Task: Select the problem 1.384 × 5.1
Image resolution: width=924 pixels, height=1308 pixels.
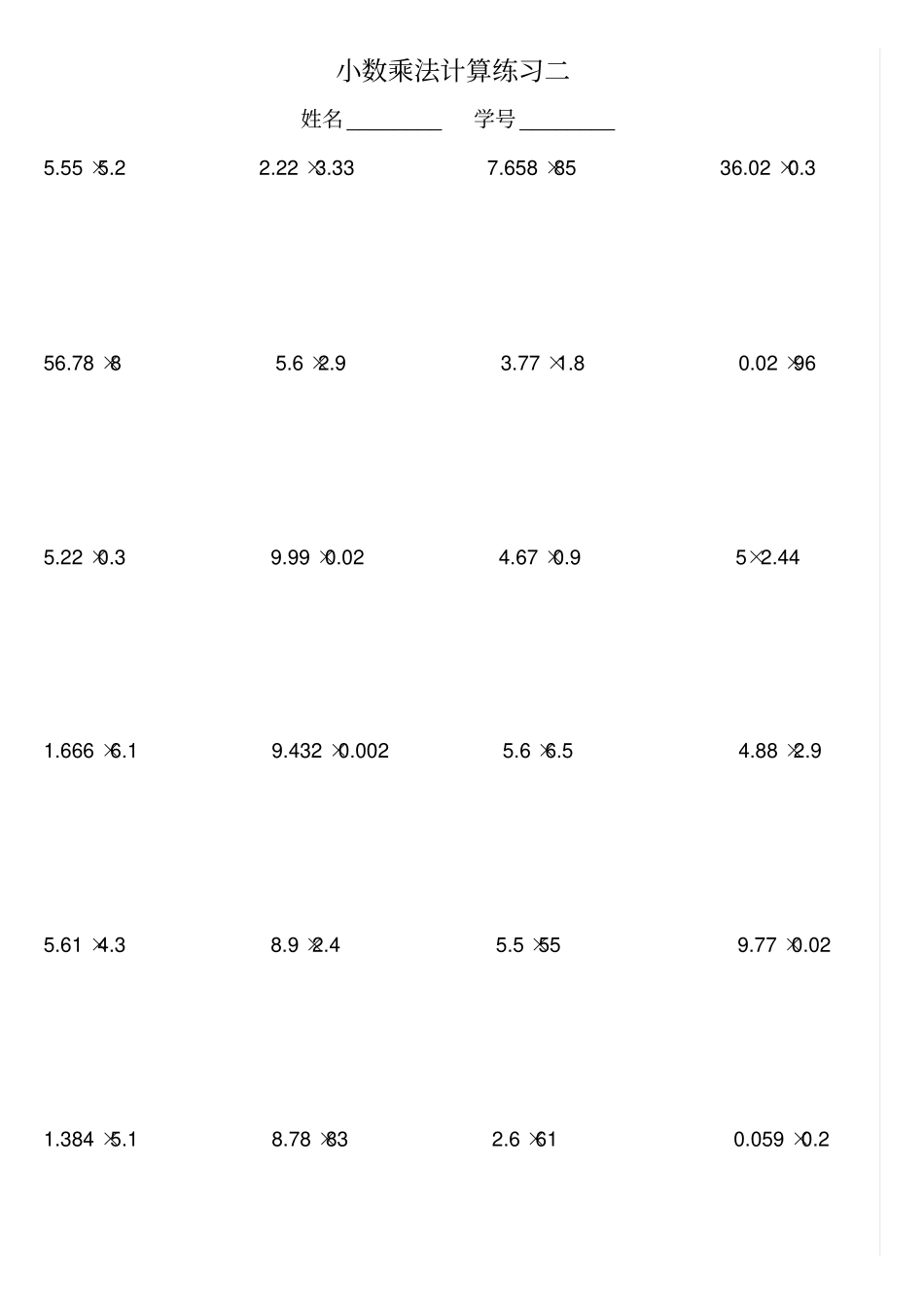Action: [x=90, y=1140]
